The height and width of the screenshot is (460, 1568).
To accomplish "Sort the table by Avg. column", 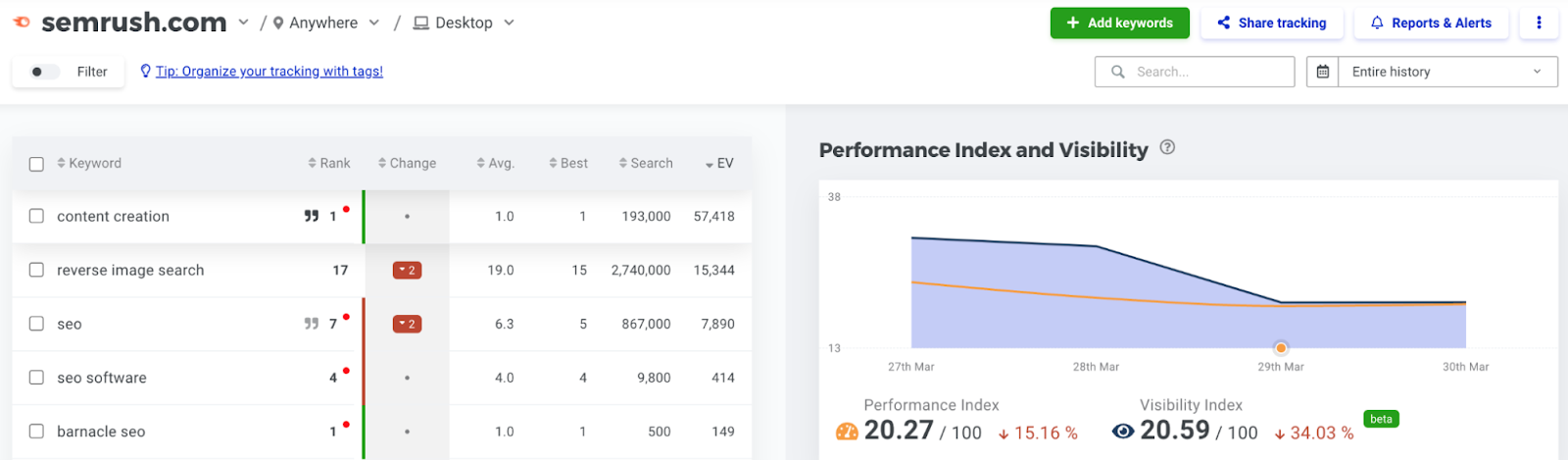I will [x=496, y=163].
